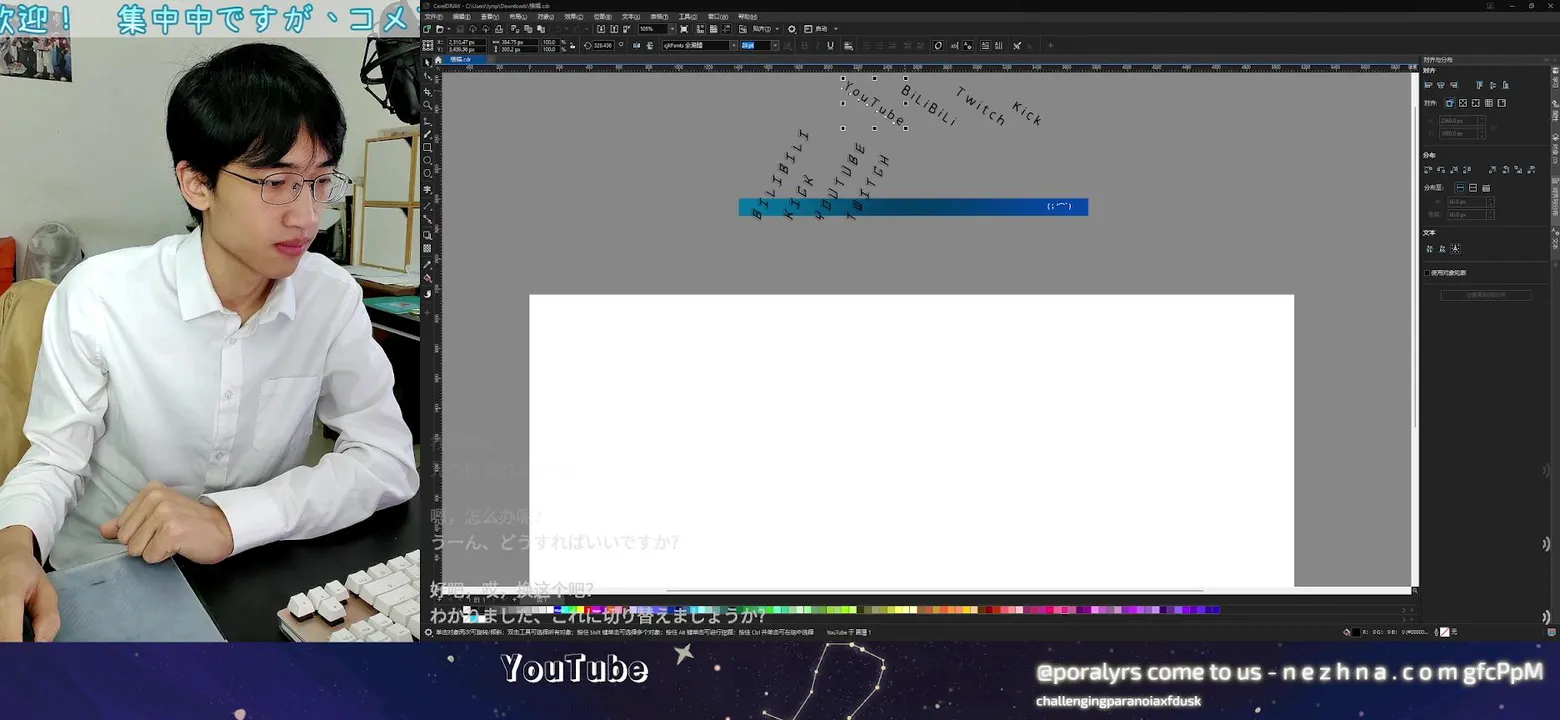Select the Shape tool in toolbox

428,76
